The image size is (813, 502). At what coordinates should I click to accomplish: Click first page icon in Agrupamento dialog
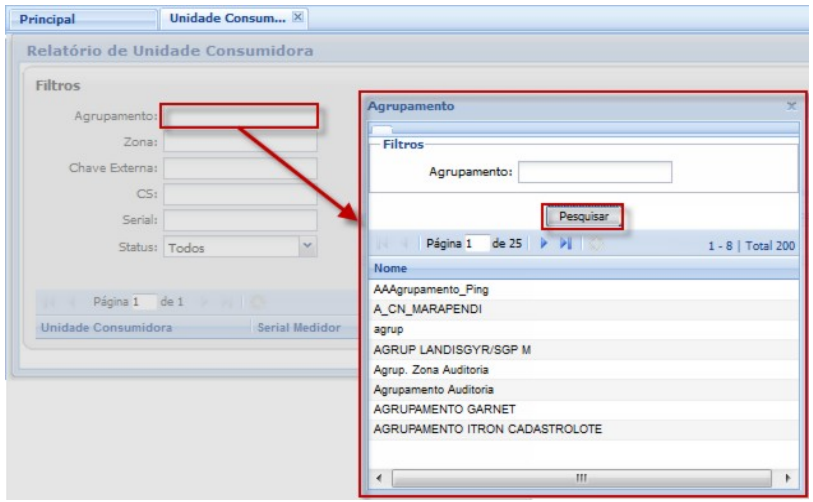[x=383, y=244]
